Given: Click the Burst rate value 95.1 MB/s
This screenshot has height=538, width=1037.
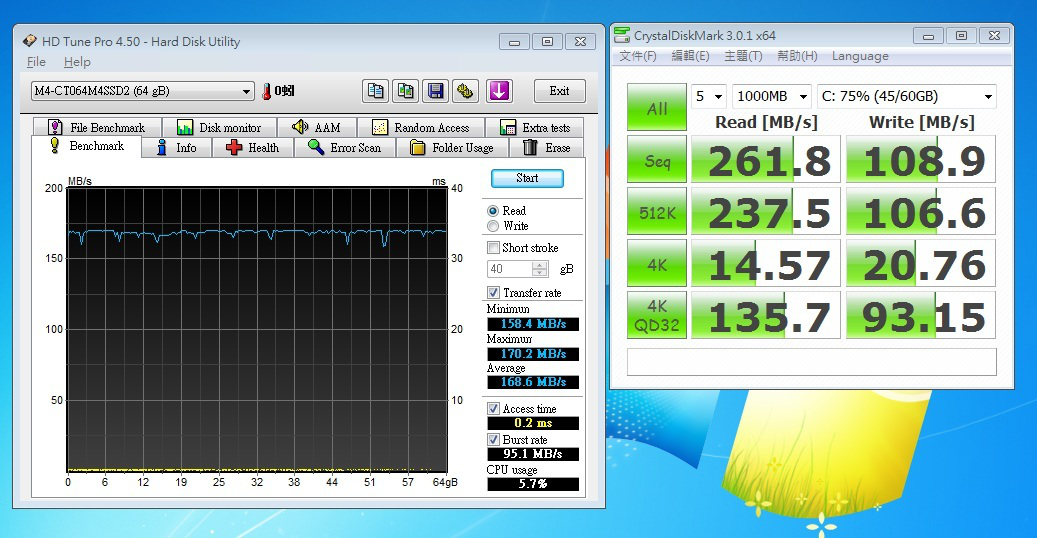Looking at the screenshot, I should click(x=533, y=454).
